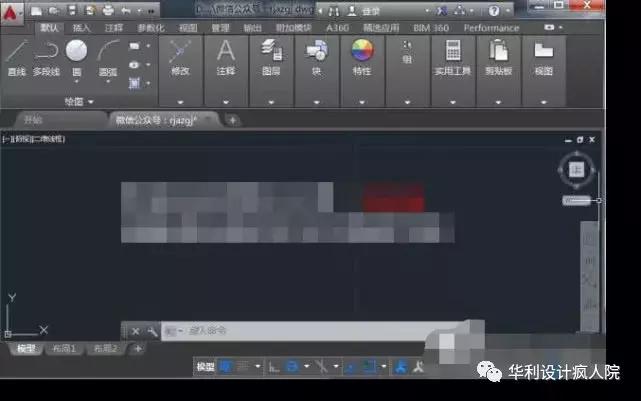Click the A360 triangle icon in title bar
This screenshot has height=401, width=641.
pos(459,11)
